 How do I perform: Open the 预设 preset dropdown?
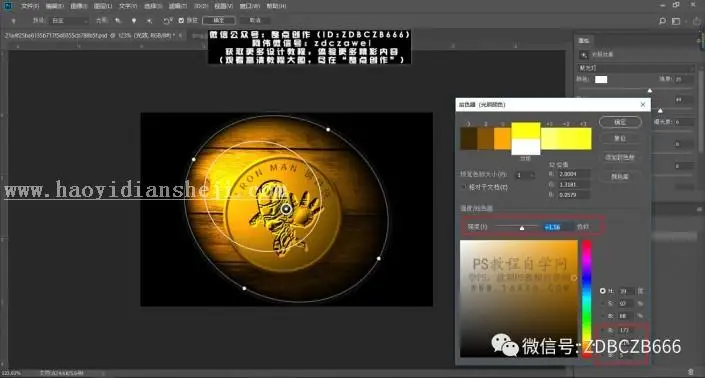tap(69, 21)
